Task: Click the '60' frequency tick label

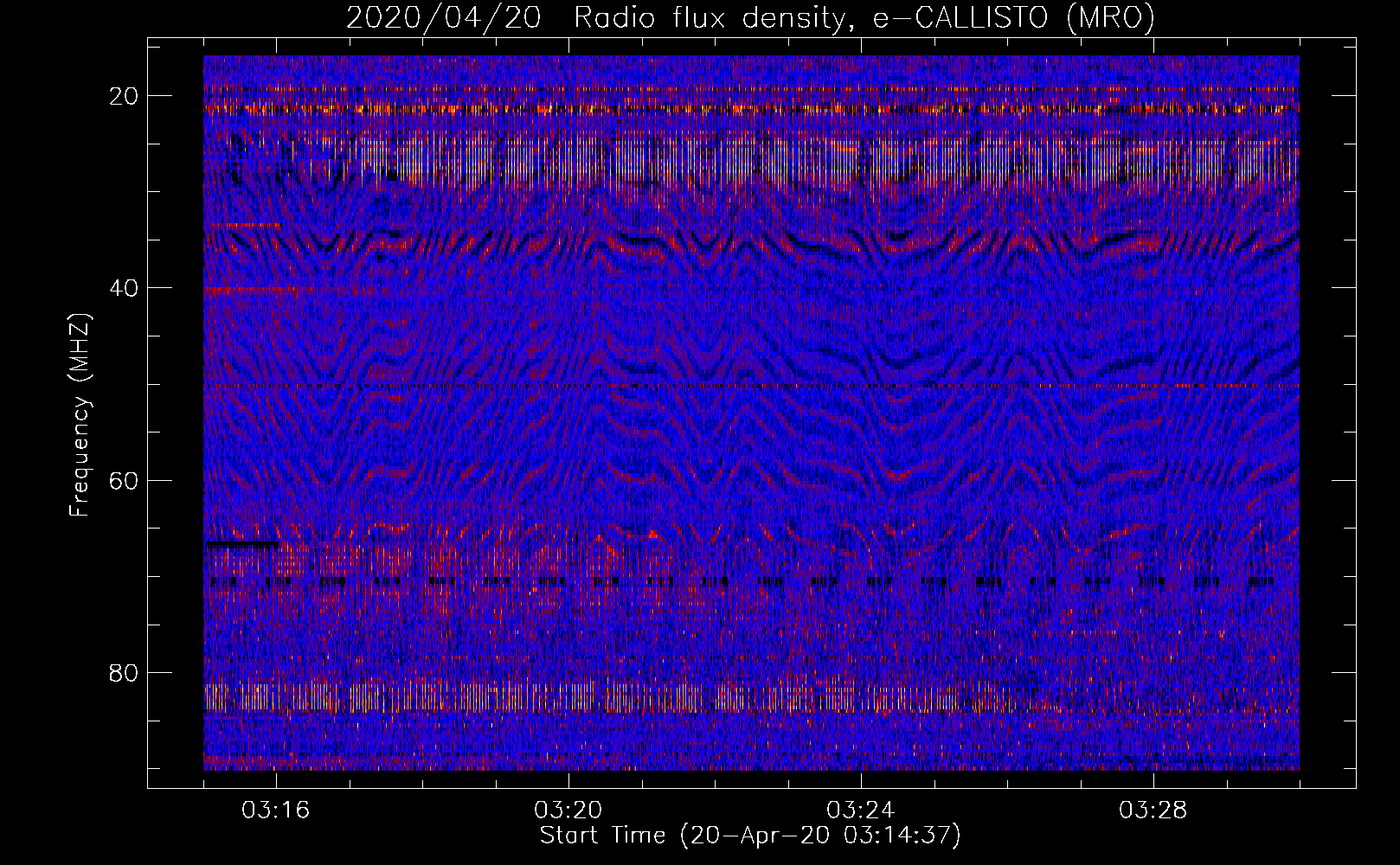Action: 125,480
